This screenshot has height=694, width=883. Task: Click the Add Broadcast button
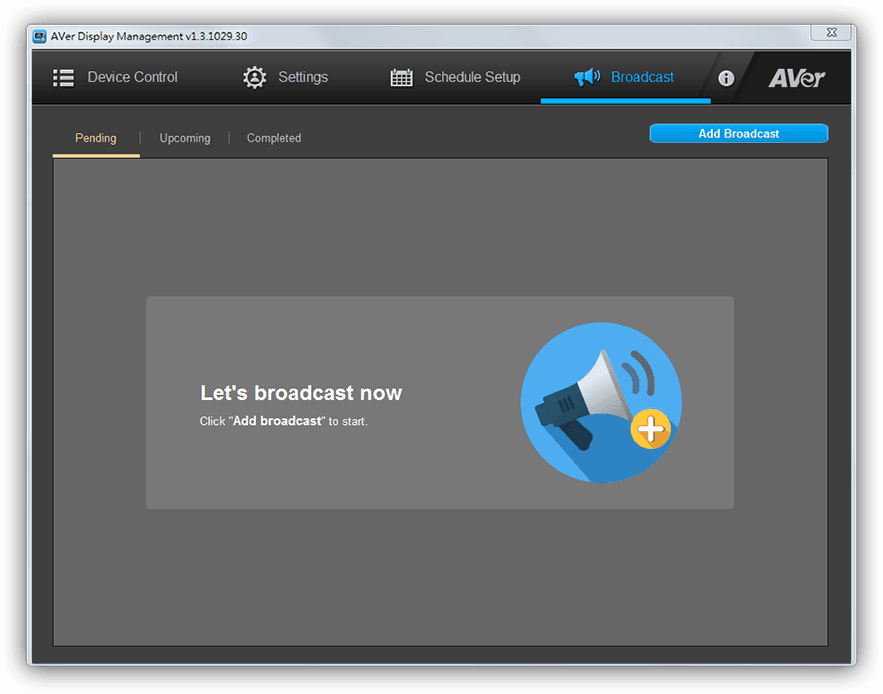738,134
